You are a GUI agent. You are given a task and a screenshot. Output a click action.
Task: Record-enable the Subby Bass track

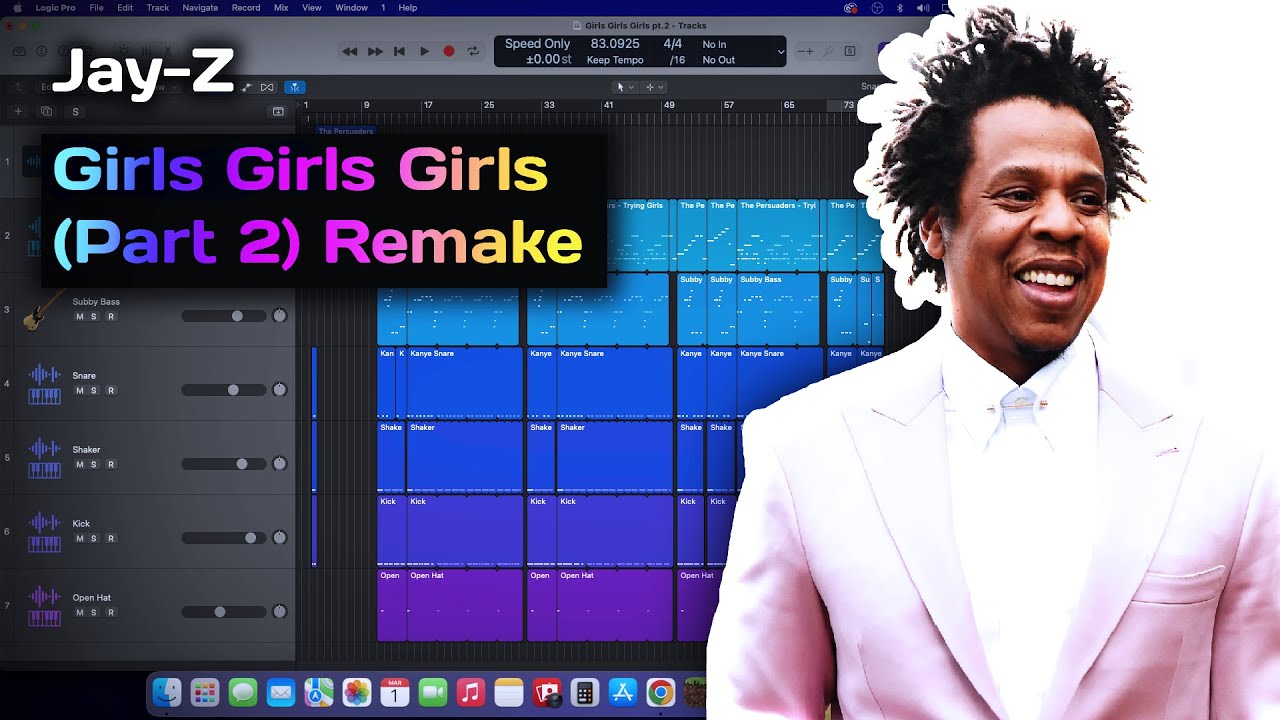tap(110, 317)
